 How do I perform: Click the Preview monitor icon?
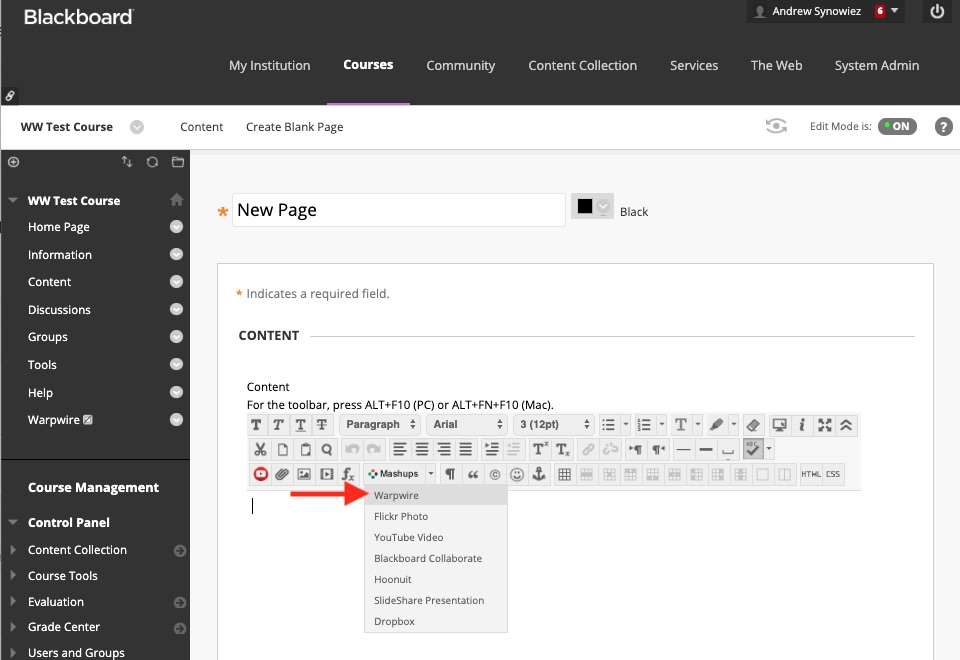[x=779, y=424]
